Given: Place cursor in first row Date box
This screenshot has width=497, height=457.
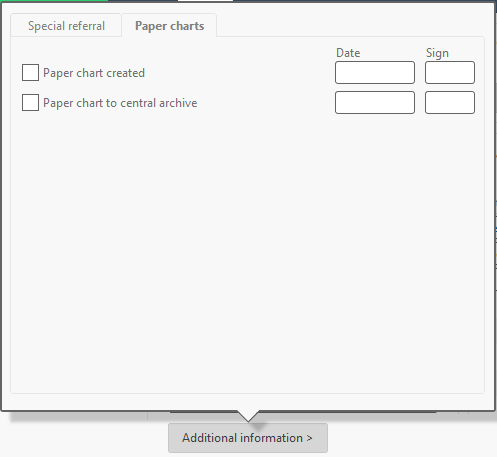Looking at the screenshot, I should (375, 72).
